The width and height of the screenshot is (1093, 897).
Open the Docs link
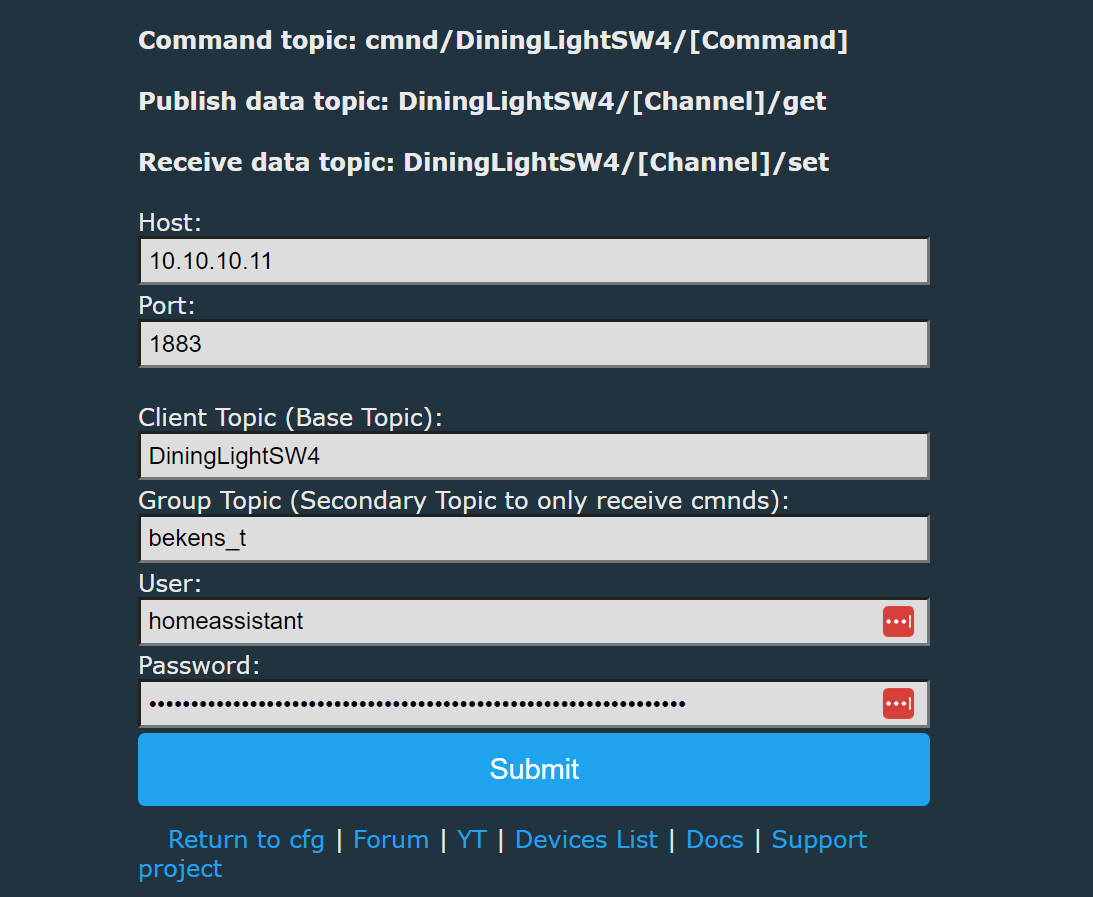click(x=714, y=840)
